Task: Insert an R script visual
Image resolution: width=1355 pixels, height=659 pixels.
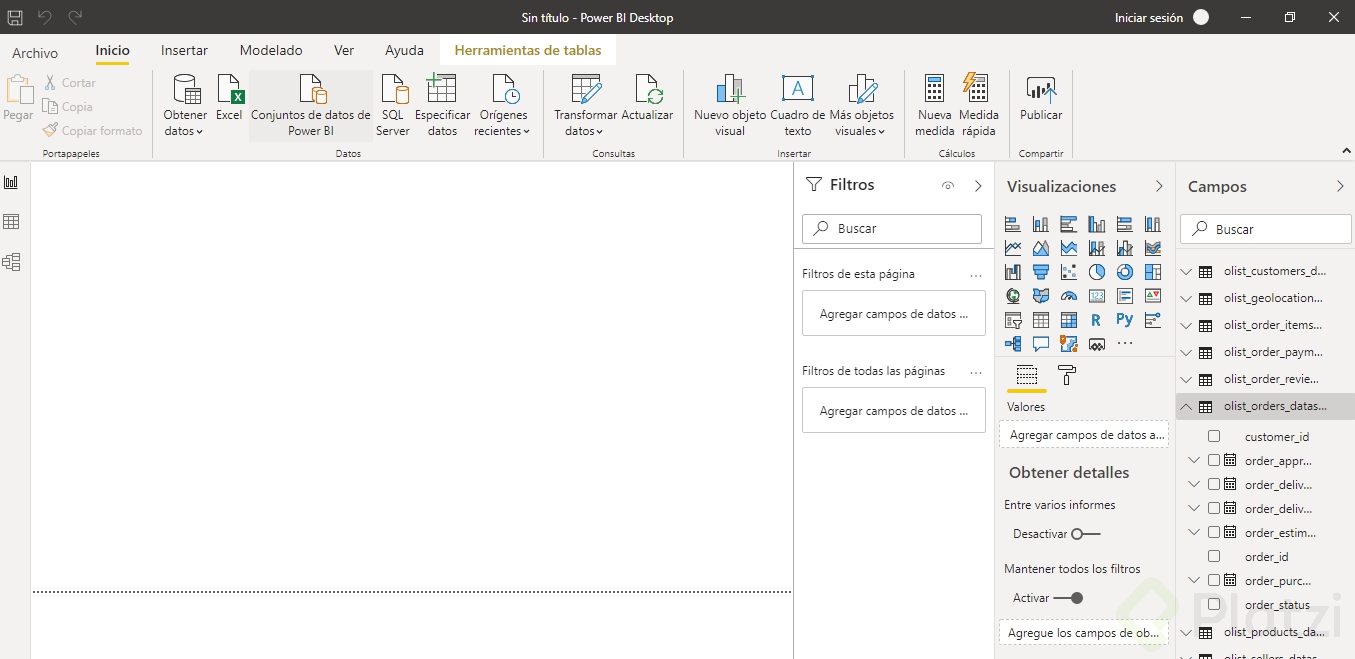Action: pos(1096,319)
